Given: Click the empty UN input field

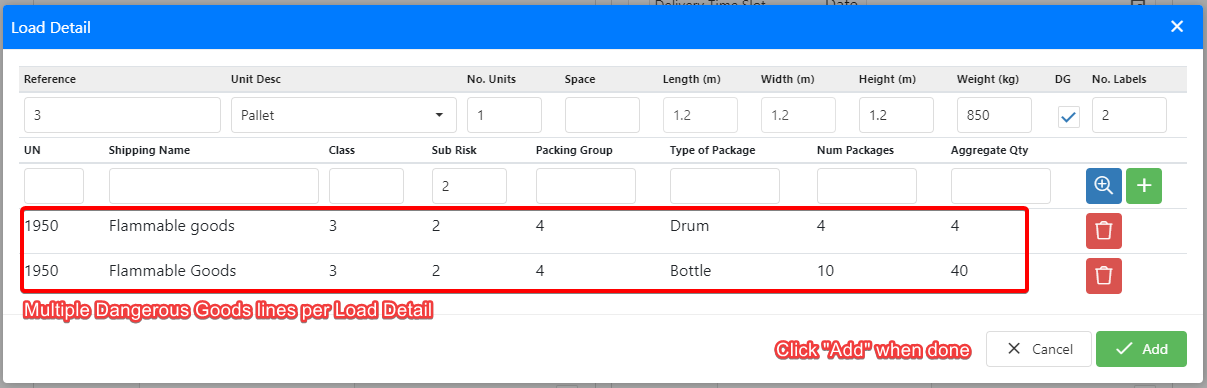Looking at the screenshot, I should pyautogui.click(x=54, y=186).
